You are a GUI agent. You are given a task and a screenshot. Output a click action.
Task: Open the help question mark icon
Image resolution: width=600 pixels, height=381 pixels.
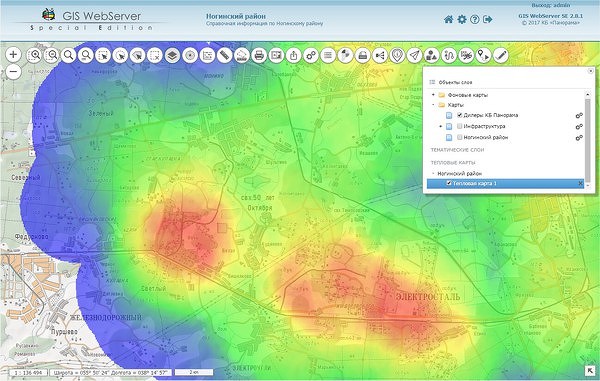pyautogui.click(x=474, y=19)
